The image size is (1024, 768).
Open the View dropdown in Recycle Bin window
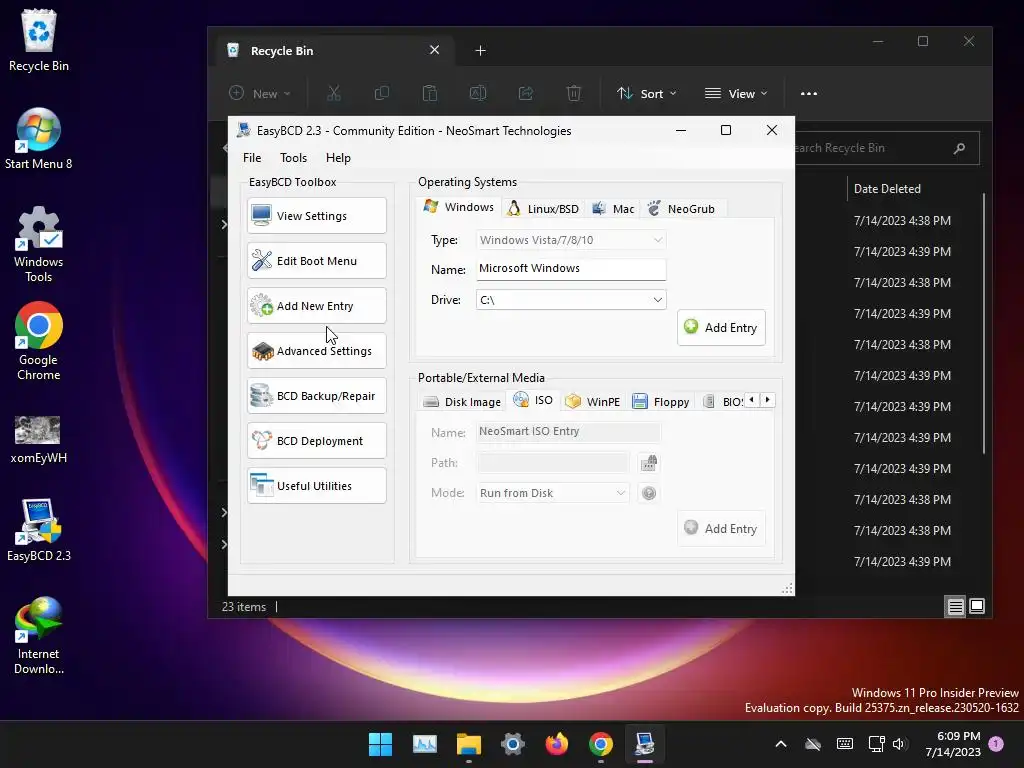[x=736, y=93]
